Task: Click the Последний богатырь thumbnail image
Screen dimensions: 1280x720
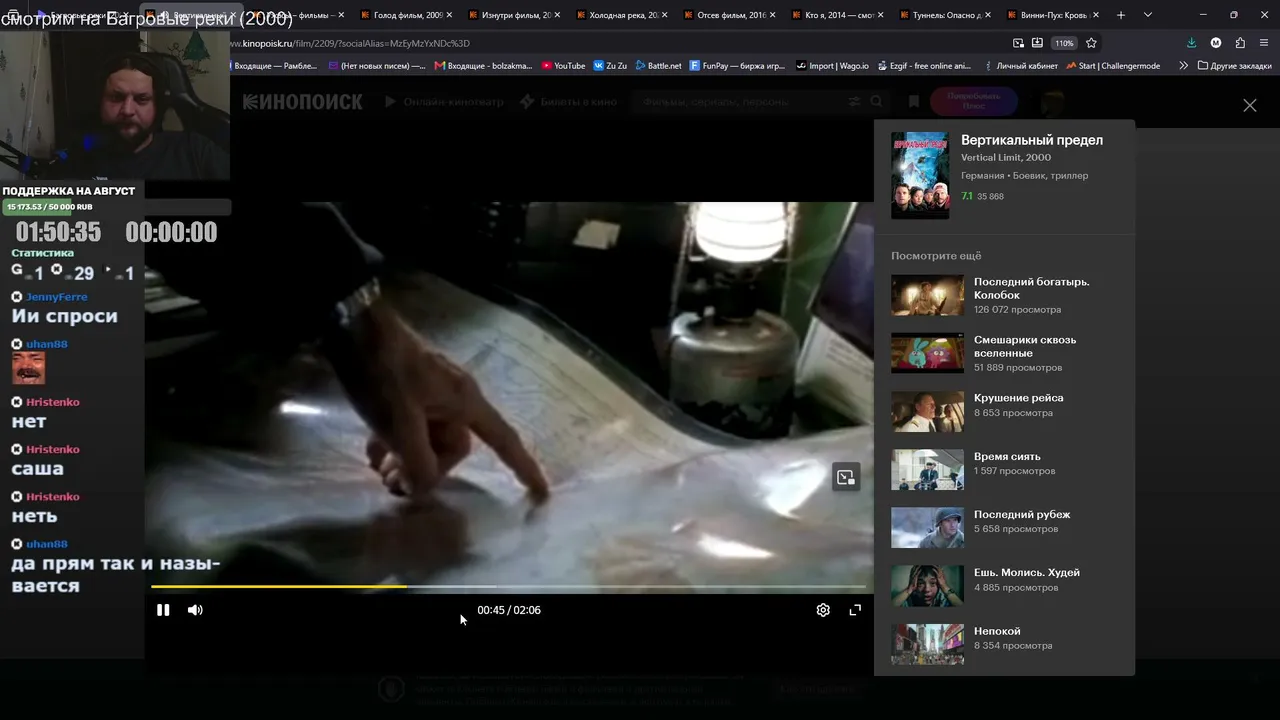Action: pyautogui.click(x=927, y=295)
